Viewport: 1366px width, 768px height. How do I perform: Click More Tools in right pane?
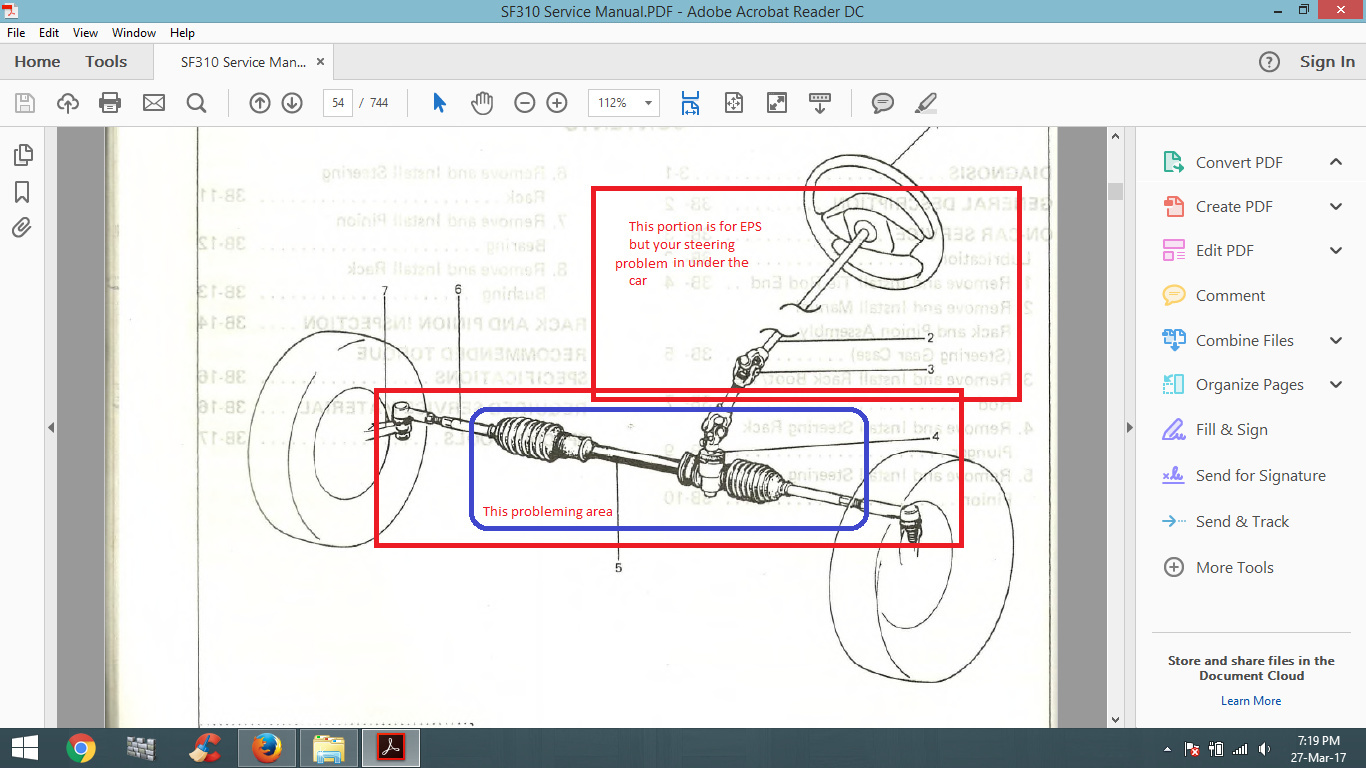click(1234, 567)
